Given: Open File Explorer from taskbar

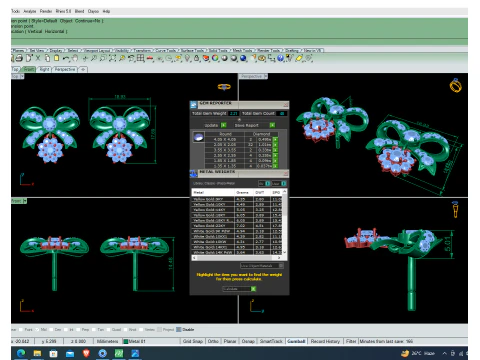Looking at the screenshot, I should tap(37, 353).
